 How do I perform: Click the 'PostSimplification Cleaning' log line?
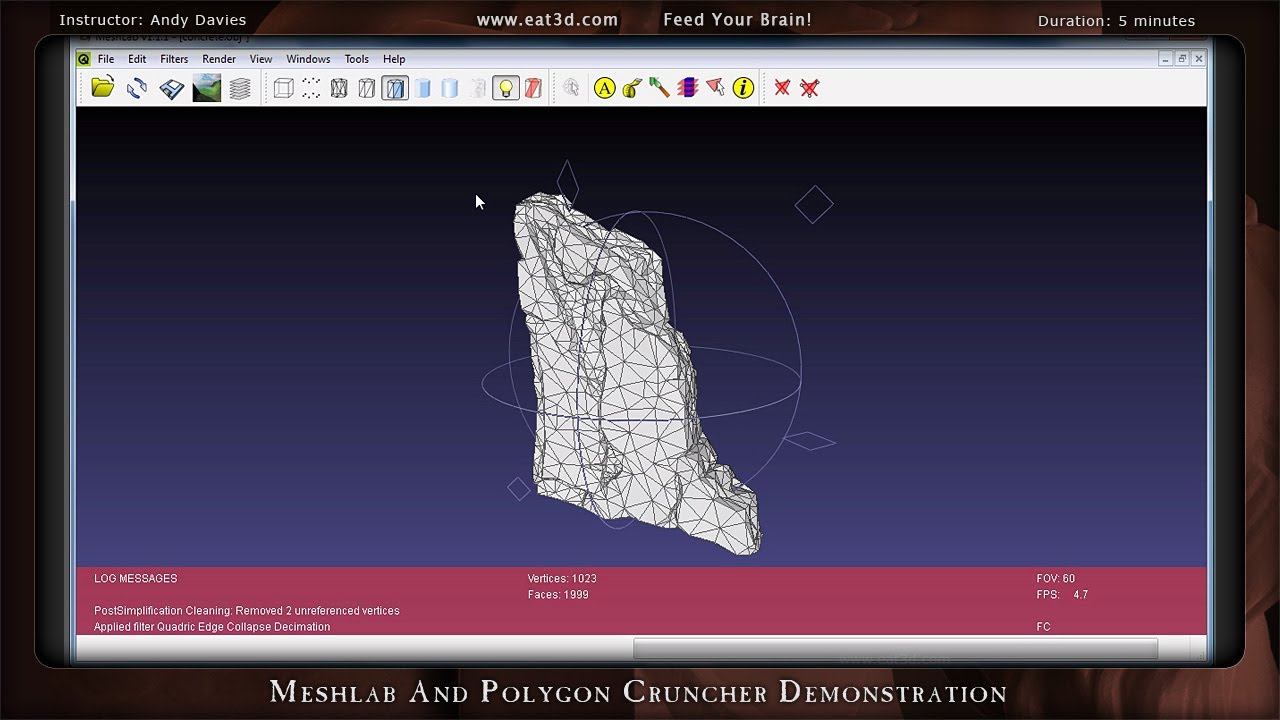click(x=247, y=611)
